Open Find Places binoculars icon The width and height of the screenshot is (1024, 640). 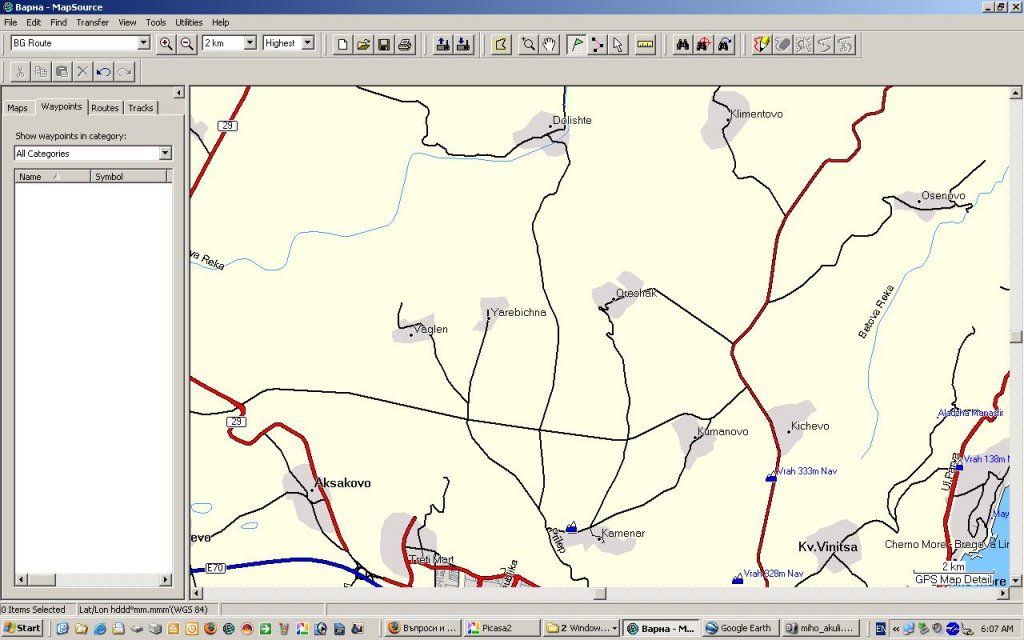pos(682,44)
